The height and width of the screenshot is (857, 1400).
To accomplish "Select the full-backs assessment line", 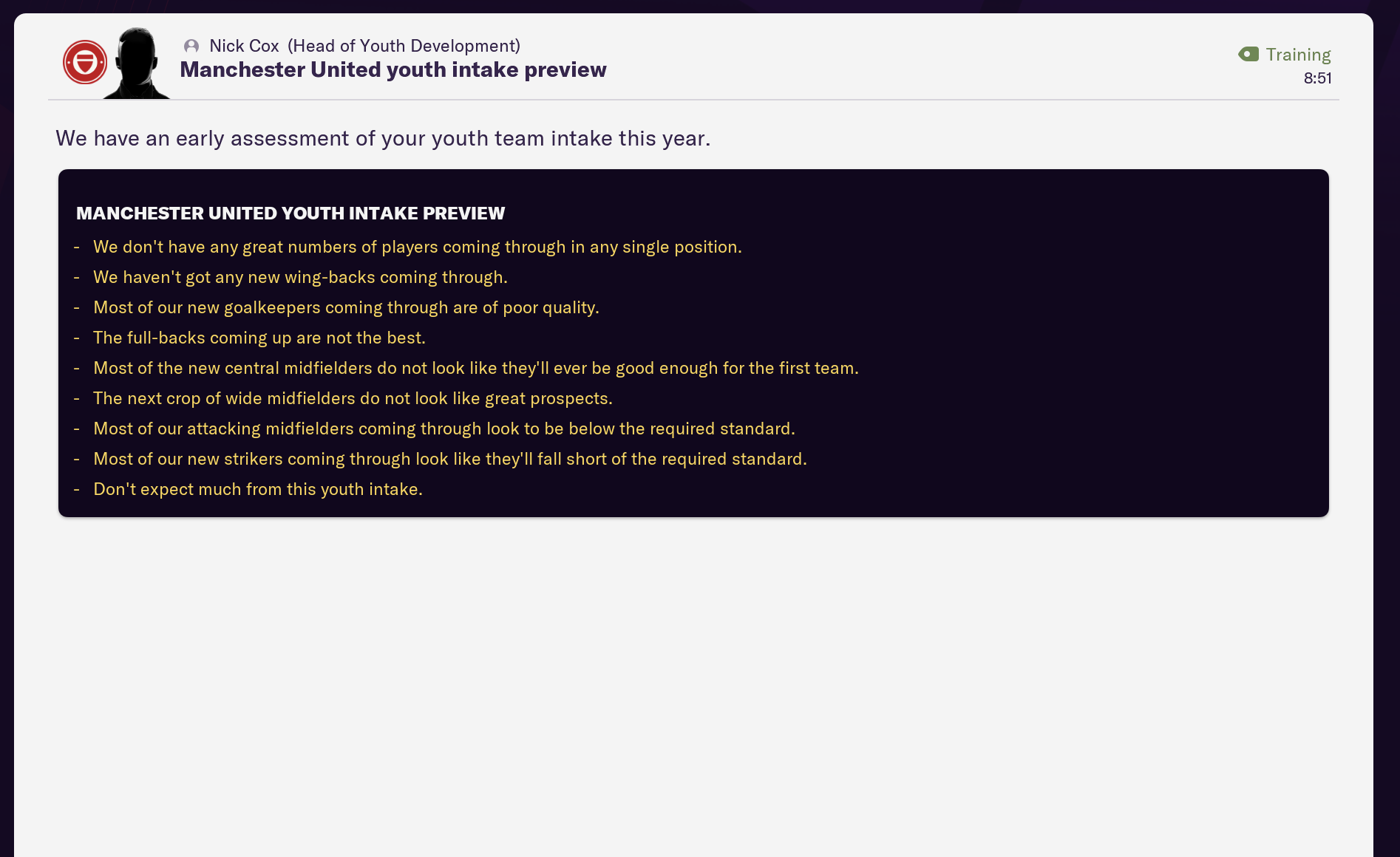I will (259, 338).
